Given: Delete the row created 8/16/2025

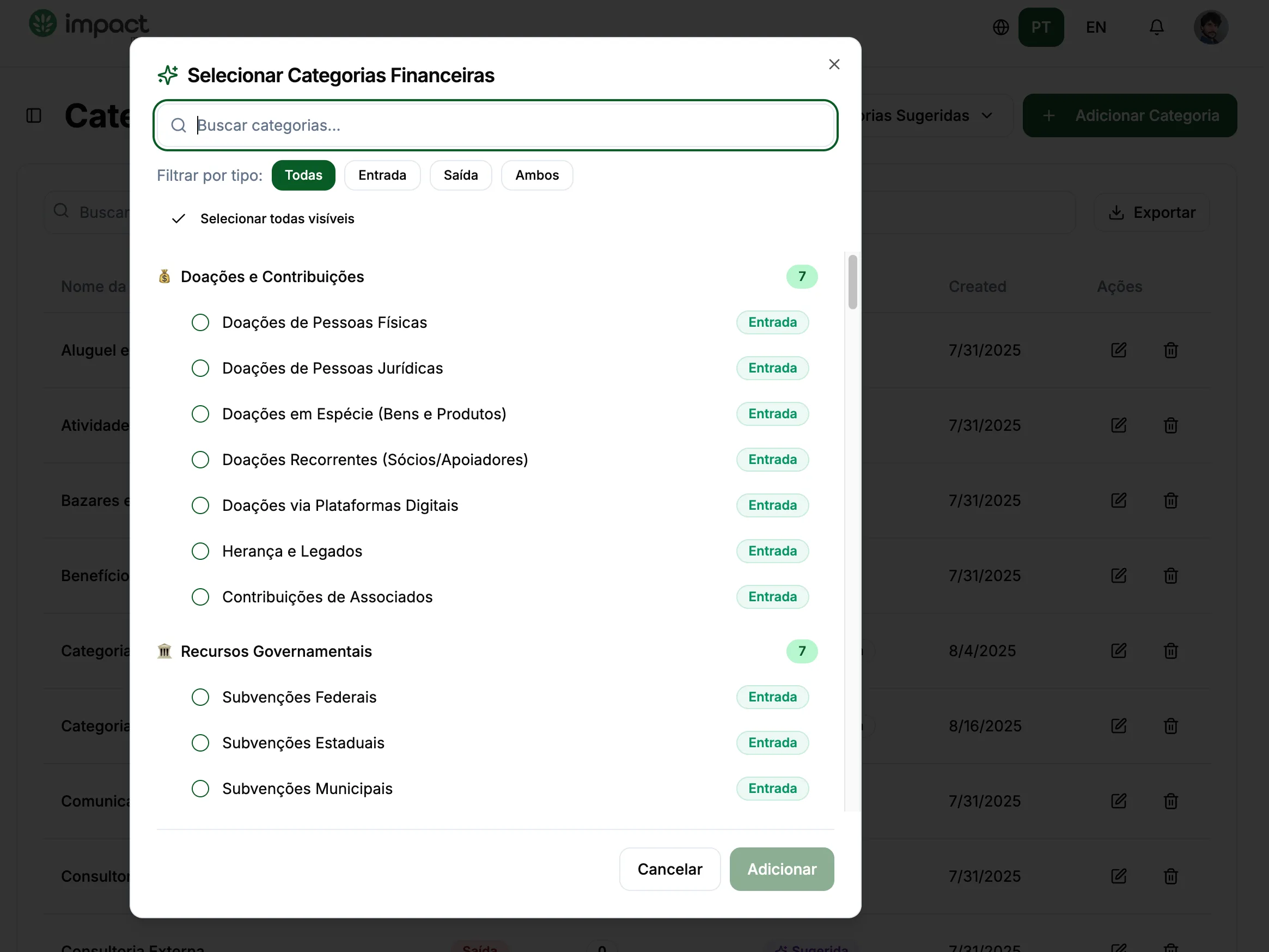Looking at the screenshot, I should point(1171,726).
